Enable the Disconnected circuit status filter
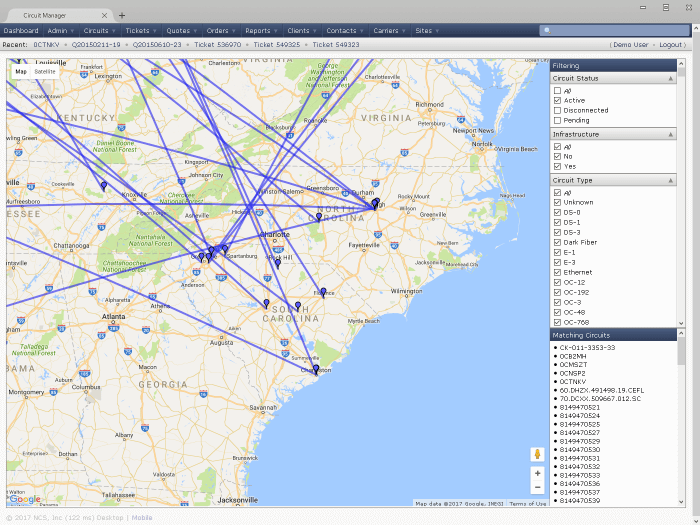Screen dimensions: 700x525 [557, 110]
